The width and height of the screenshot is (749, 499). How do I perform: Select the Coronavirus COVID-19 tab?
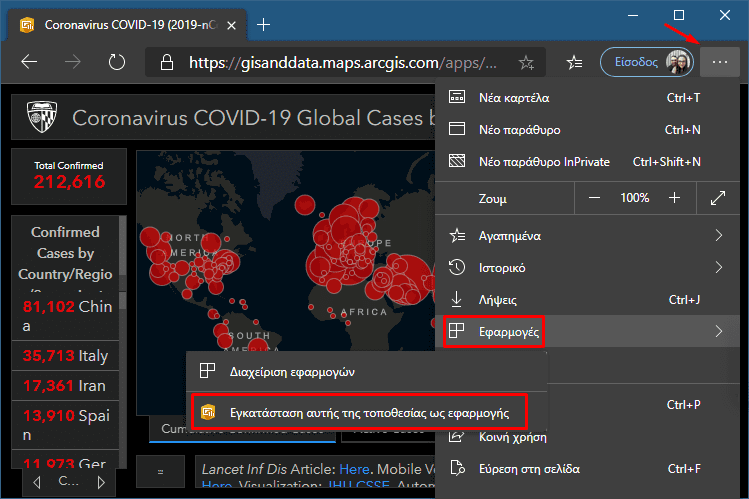coord(127,25)
